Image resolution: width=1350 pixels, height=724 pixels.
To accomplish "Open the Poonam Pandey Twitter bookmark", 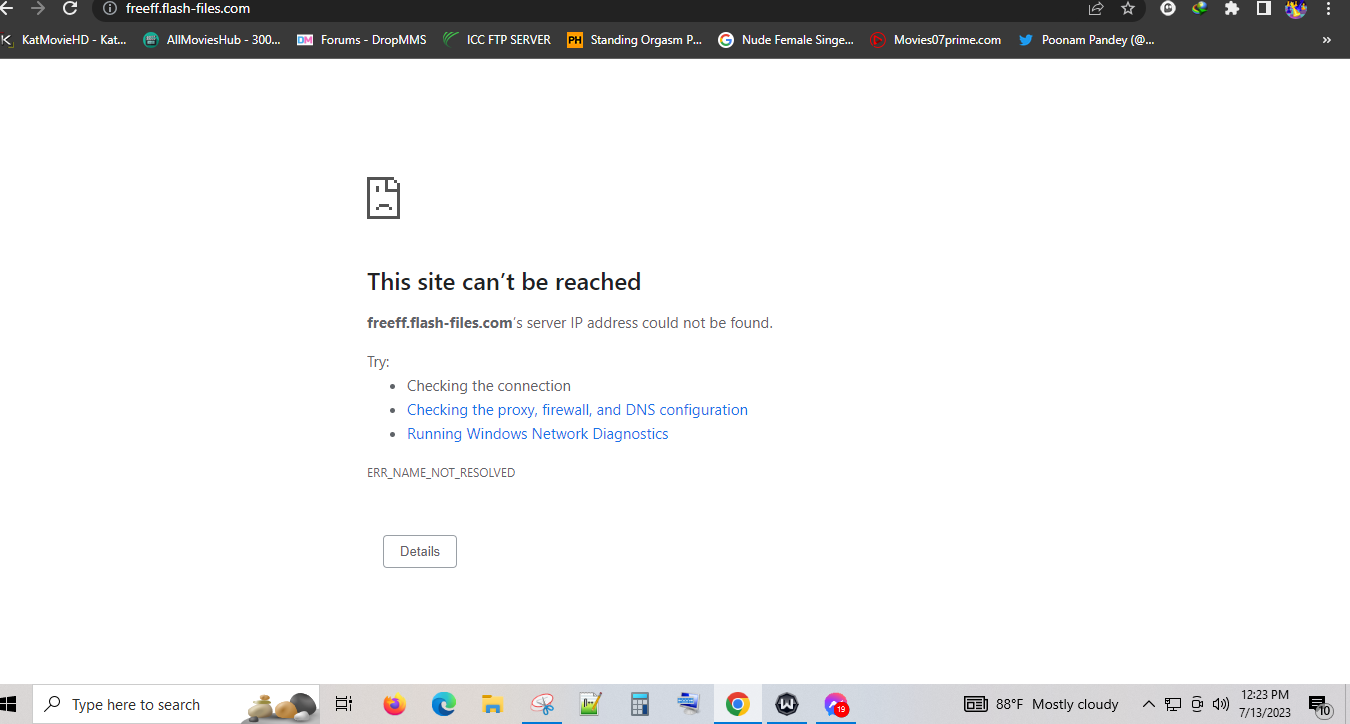I will pyautogui.click(x=1086, y=40).
